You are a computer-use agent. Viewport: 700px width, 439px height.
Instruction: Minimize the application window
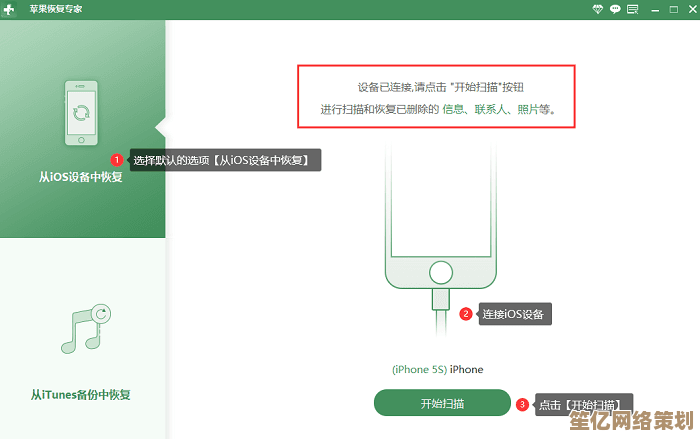click(655, 9)
